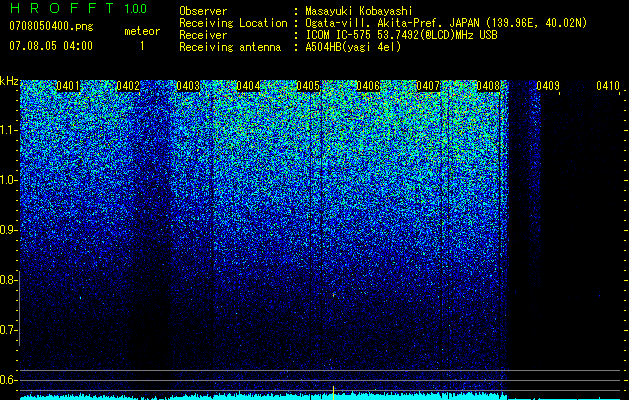This screenshot has width=629, height=400.
Task: Click the 1.1 frequency axis label
Action: 8,130
